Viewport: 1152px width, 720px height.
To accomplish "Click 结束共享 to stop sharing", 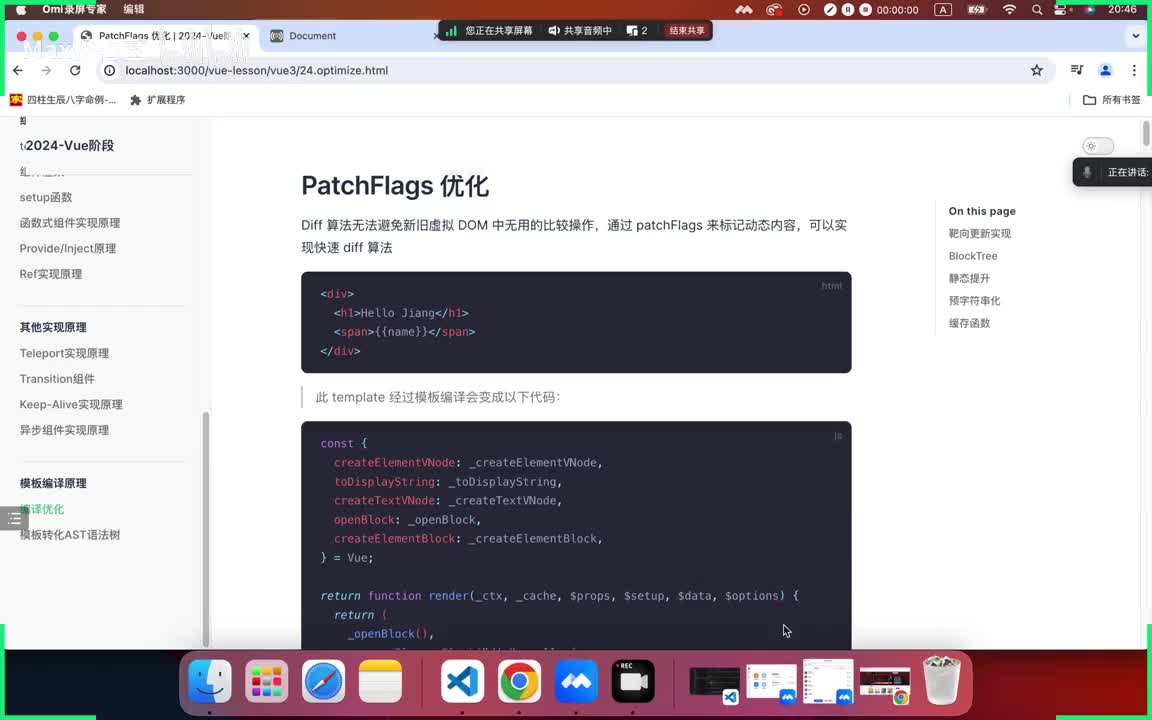I will [x=687, y=30].
